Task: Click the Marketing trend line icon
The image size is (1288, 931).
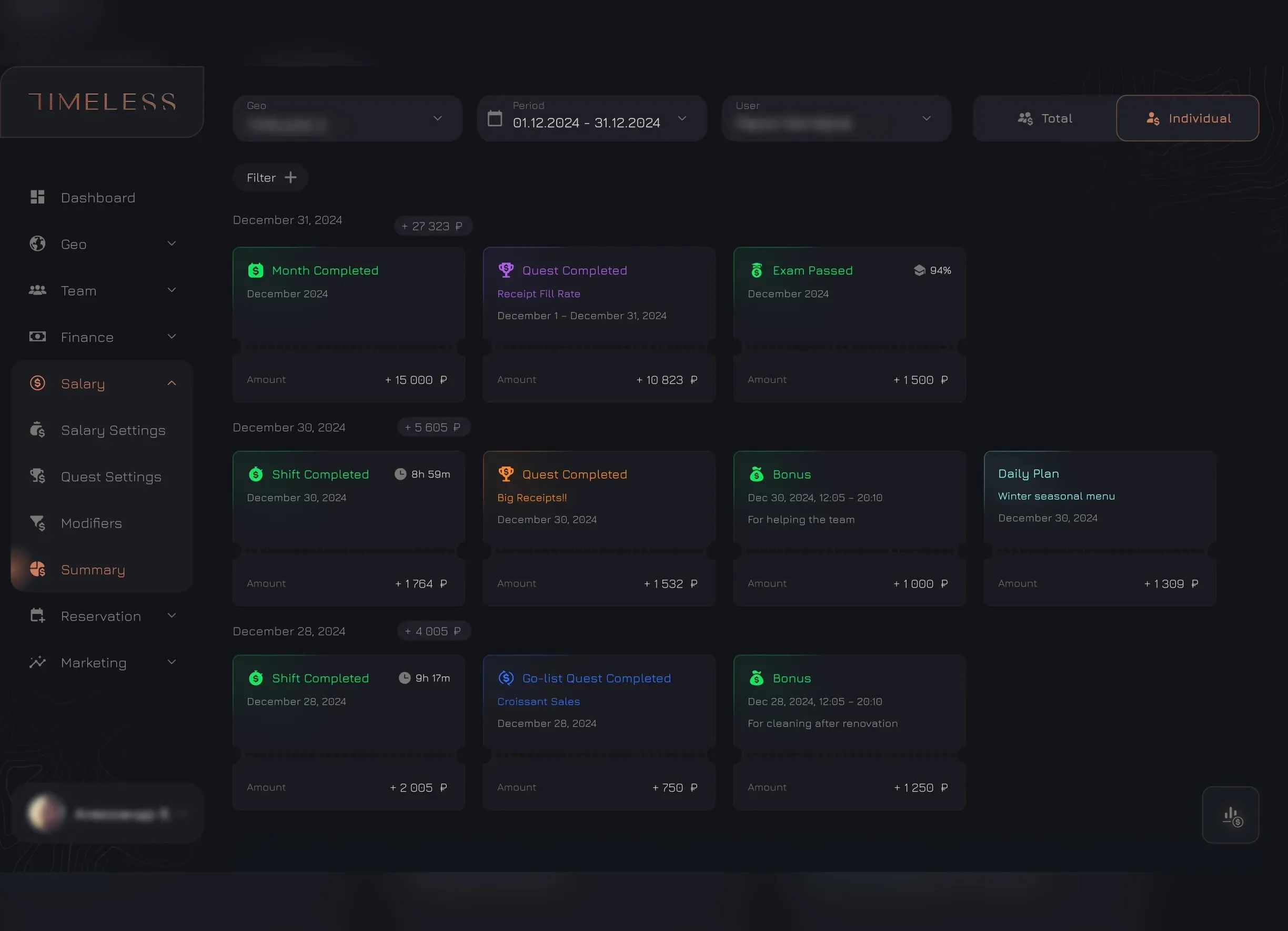Action: pyautogui.click(x=37, y=662)
